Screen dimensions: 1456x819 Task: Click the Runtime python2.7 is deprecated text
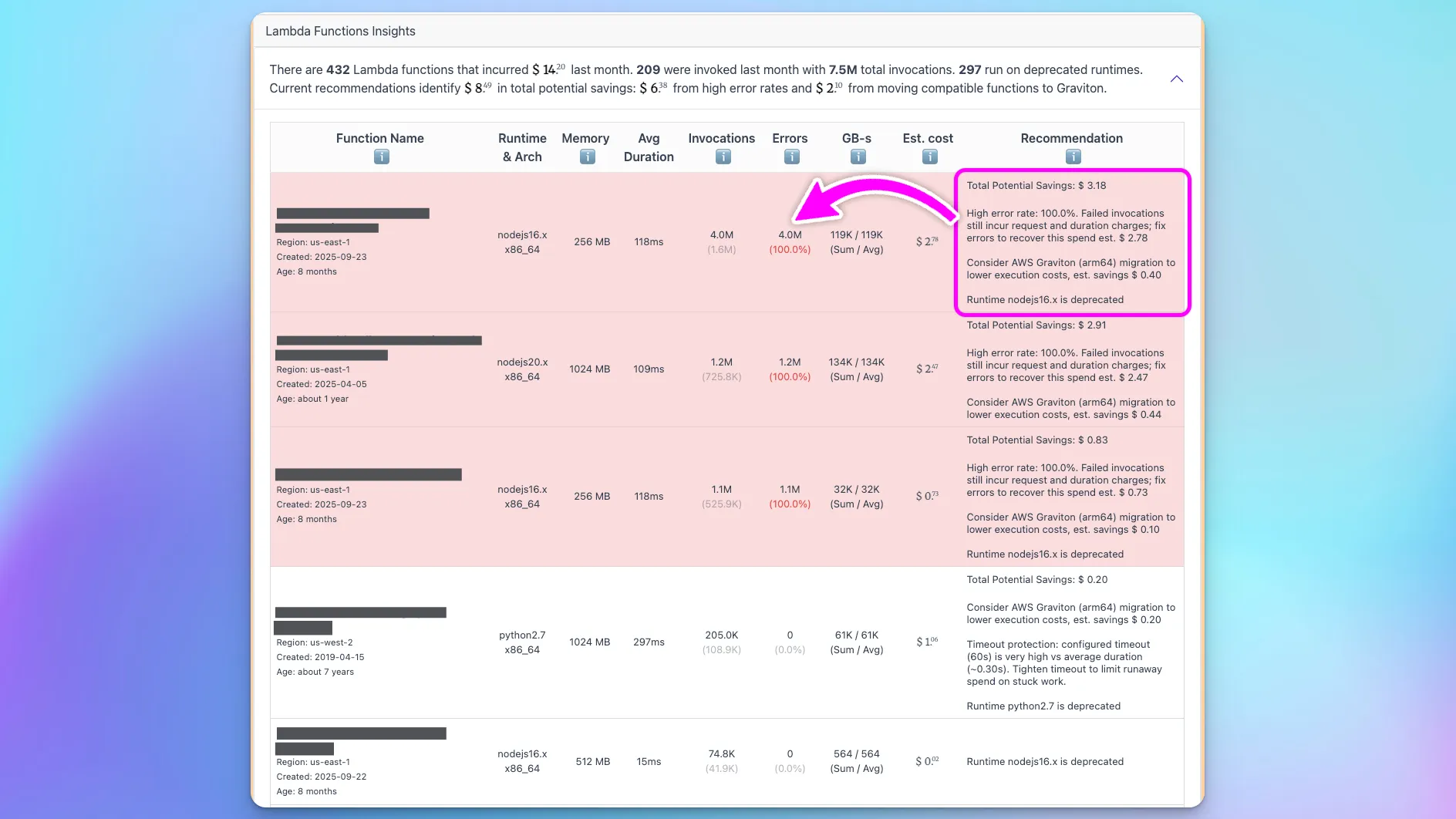pyautogui.click(x=1043, y=706)
